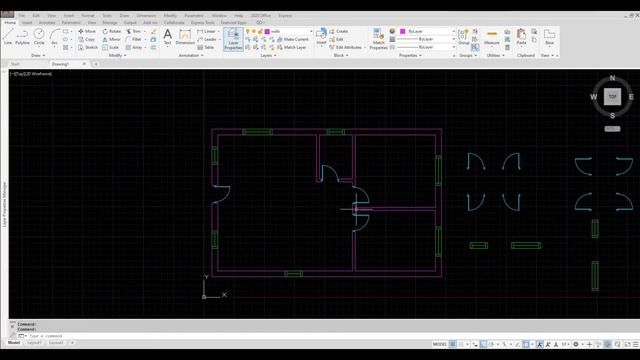Activate the Rotate command
The image size is (640, 360).
click(x=111, y=31)
